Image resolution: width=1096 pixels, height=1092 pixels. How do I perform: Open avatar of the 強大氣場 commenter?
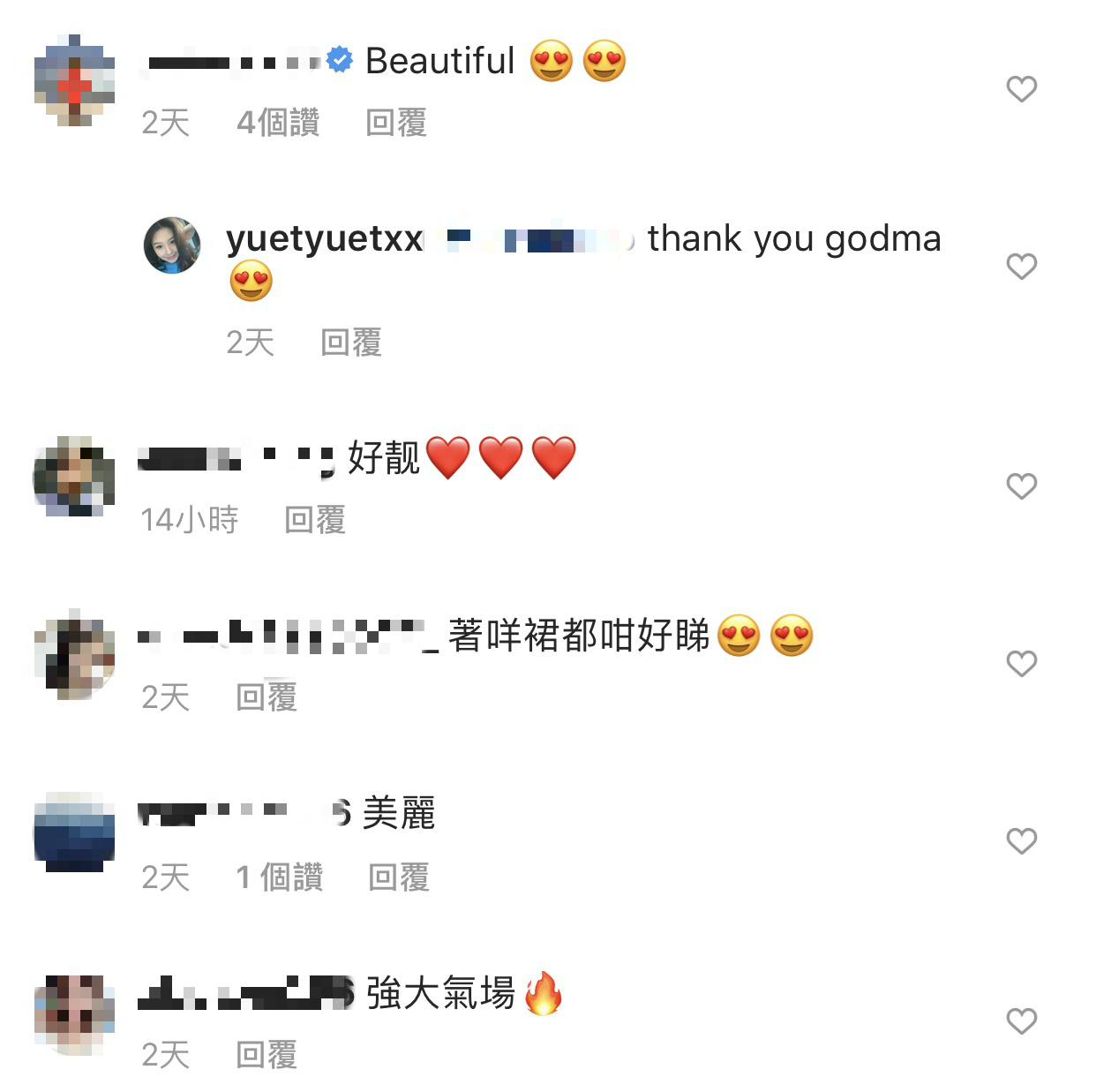tap(75, 1015)
